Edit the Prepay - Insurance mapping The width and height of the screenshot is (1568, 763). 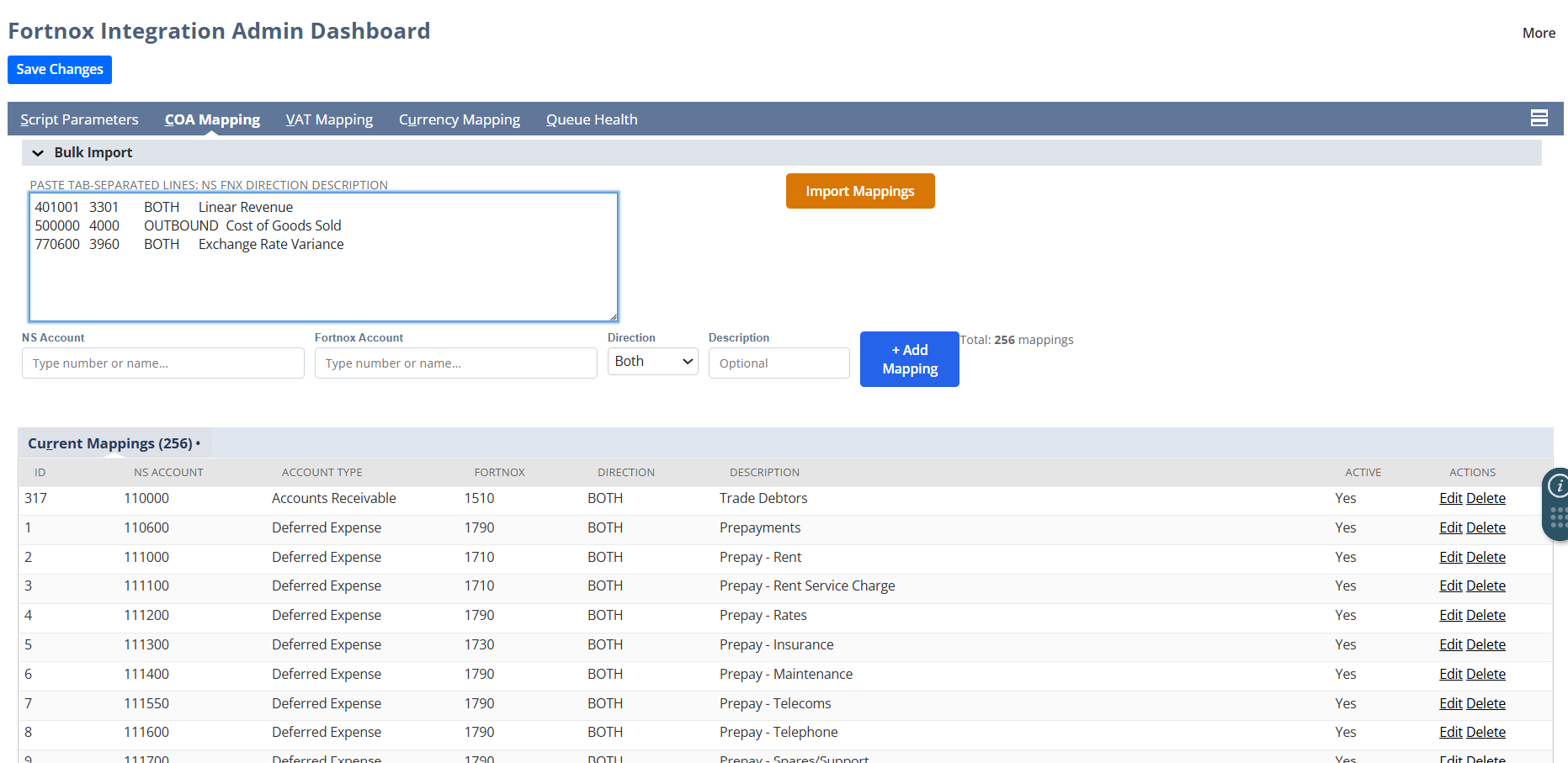pos(1451,644)
